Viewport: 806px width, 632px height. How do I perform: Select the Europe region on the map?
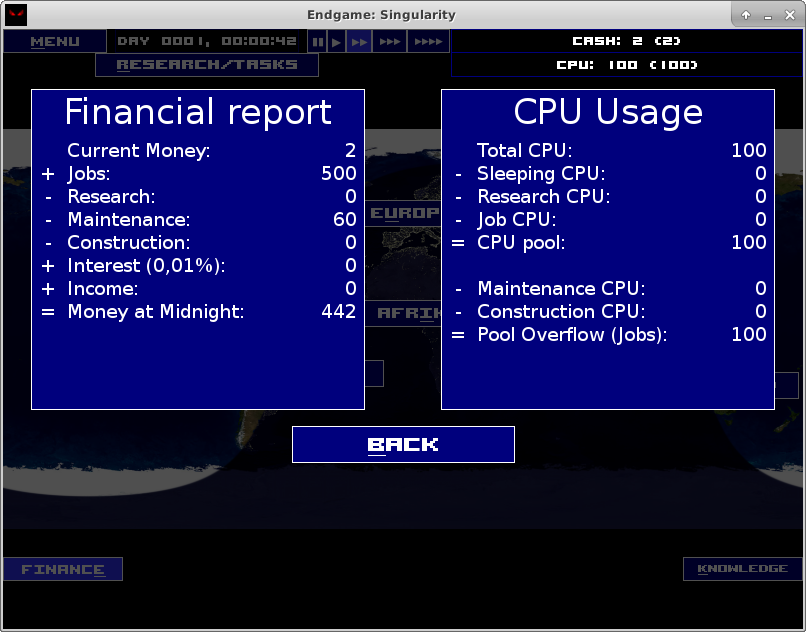click(404, 213)
